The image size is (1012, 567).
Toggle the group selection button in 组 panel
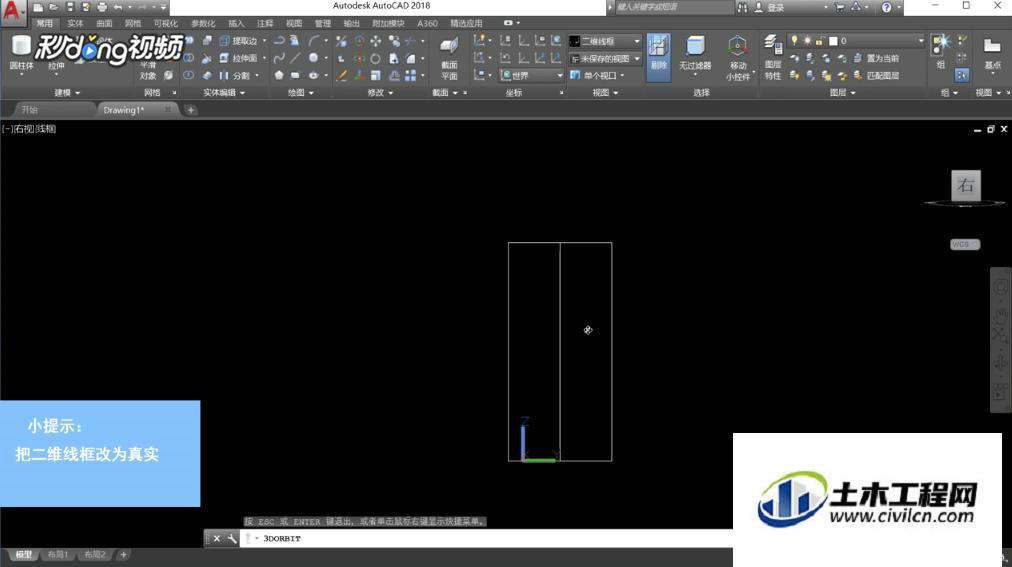click(x=962, y=75)
